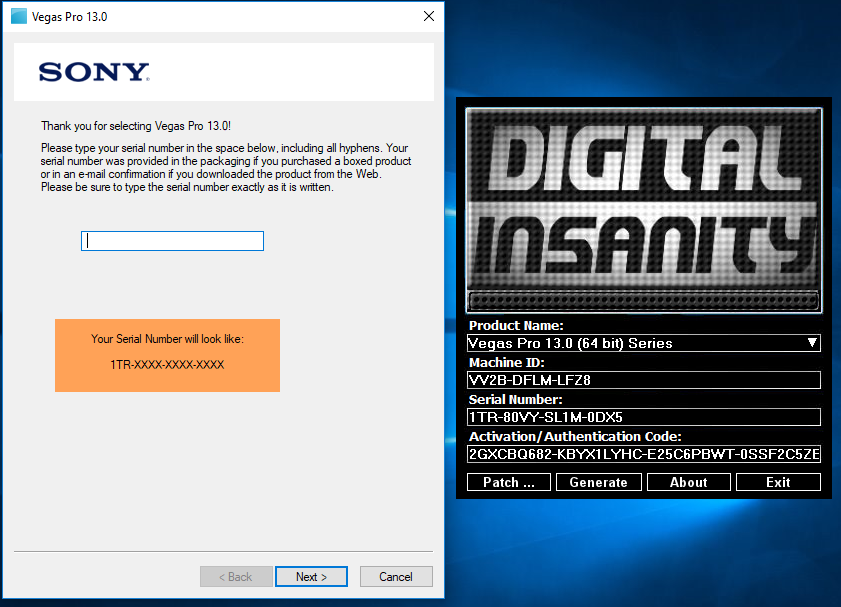Open the Product Name dropdown in keygen
841x607 pixels.
pos(644,343)
